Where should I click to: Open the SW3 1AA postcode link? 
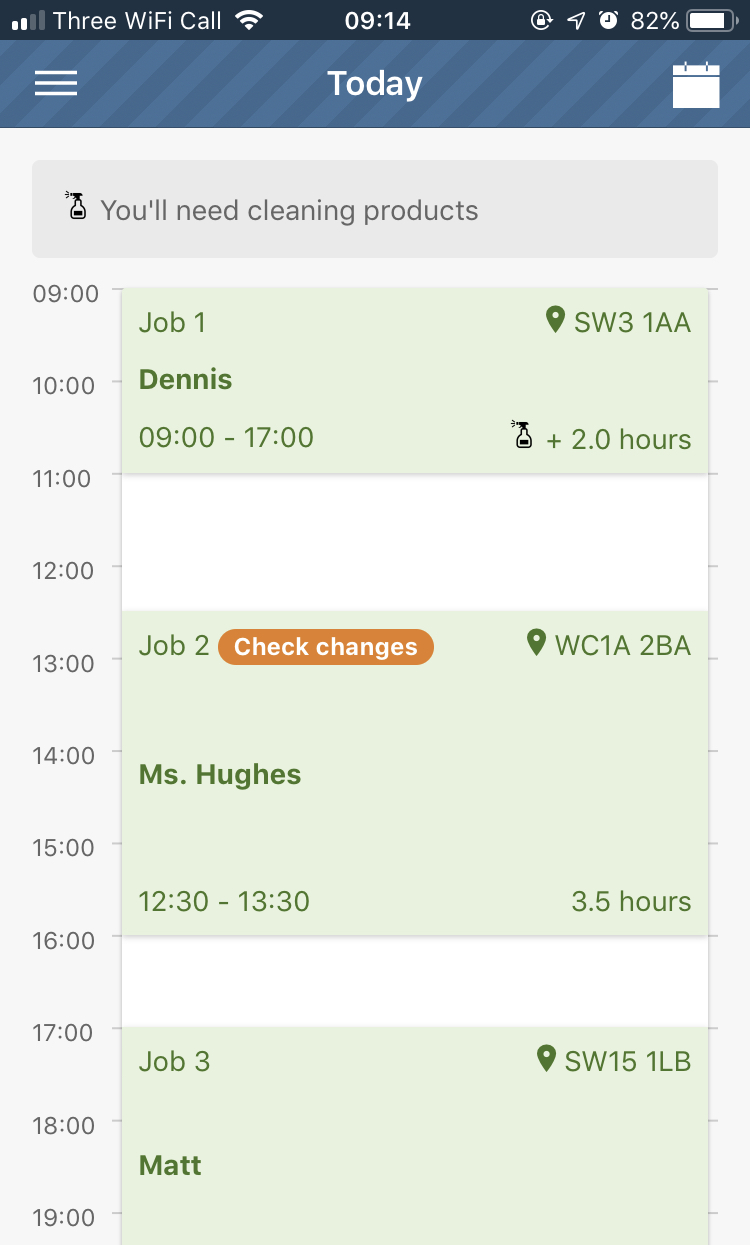(x=632, y=322)
